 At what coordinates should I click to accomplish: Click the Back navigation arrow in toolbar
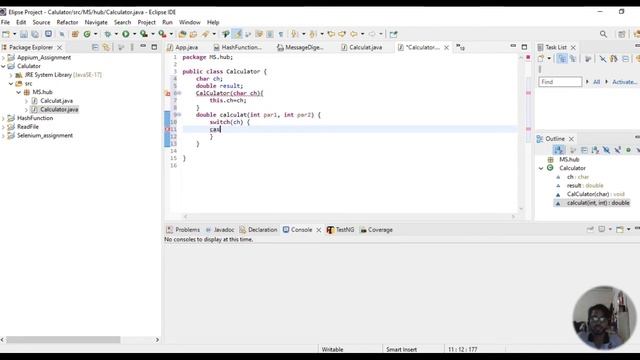[x=354, y=34]
